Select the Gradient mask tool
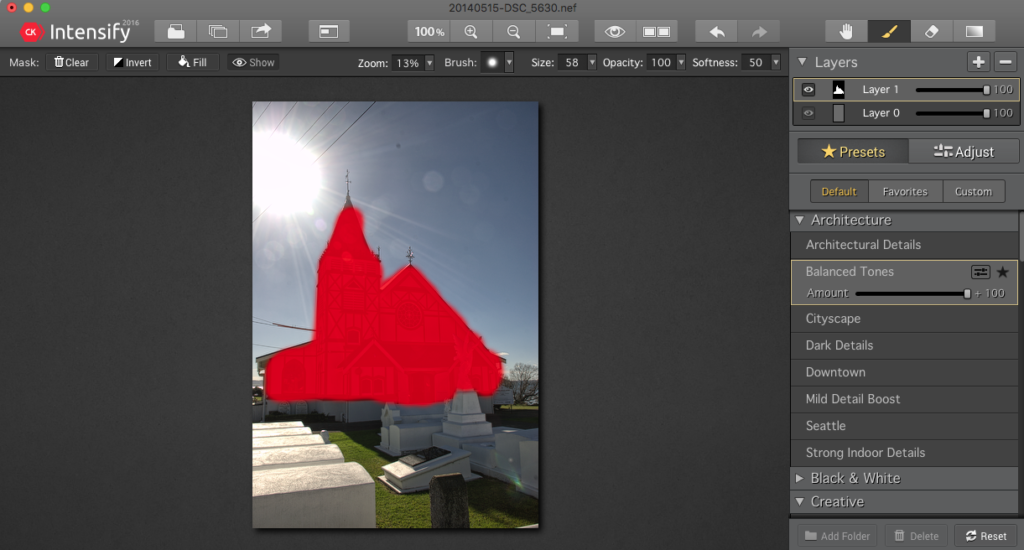 (x=974, y=31)
